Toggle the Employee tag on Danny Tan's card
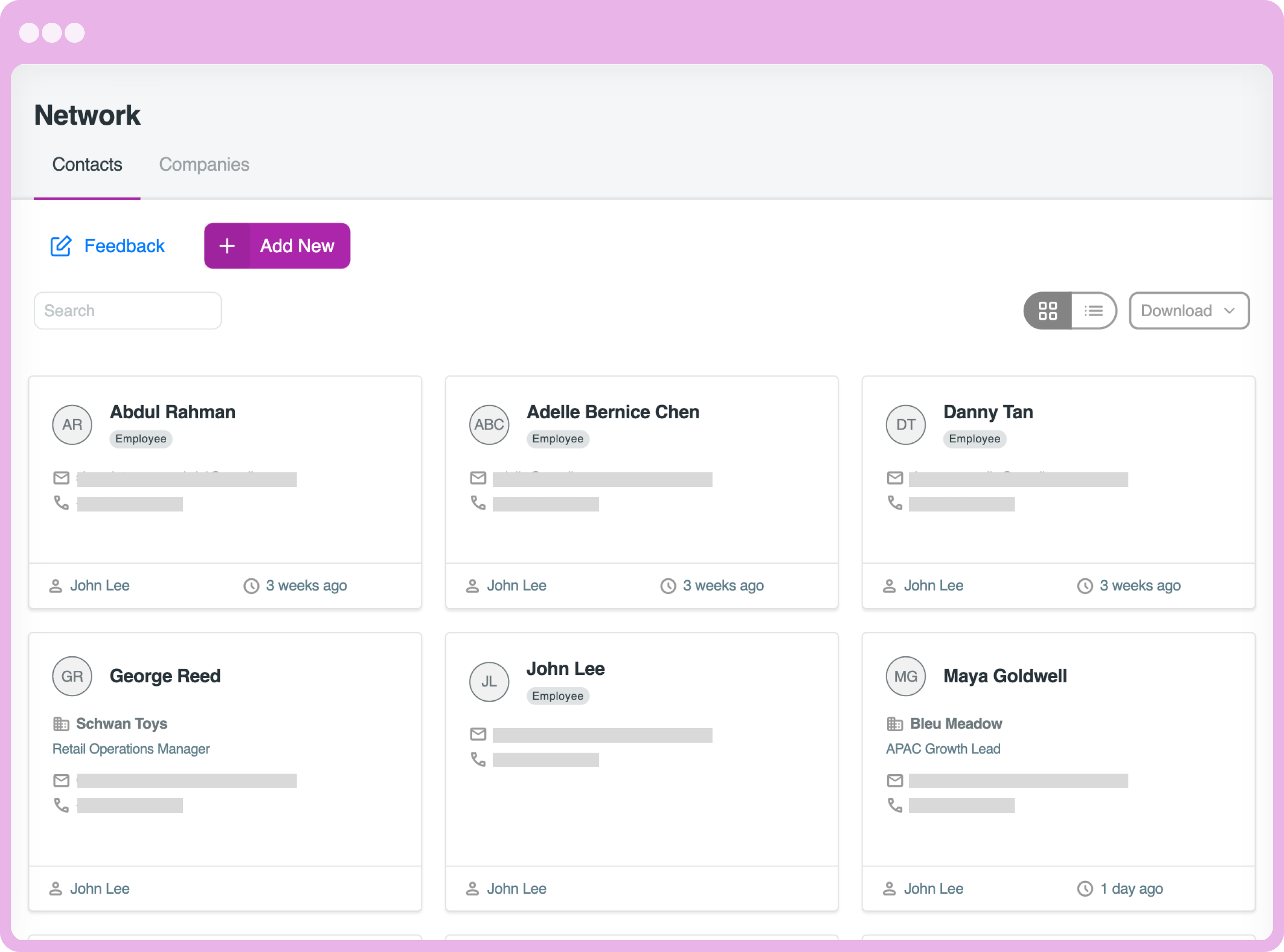 pyautogui.click(x=974, y=439)
